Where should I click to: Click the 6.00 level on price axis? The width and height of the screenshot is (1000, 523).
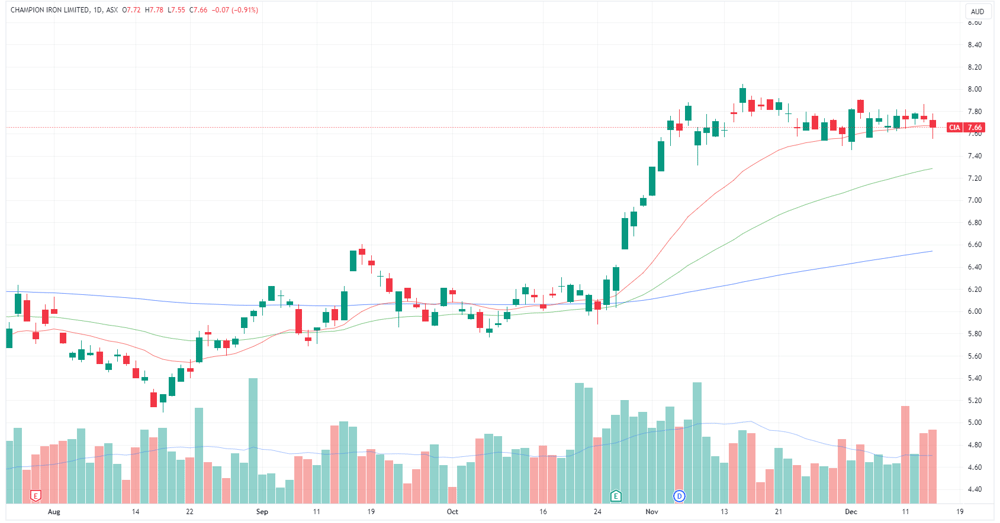pyautogui.click(x=974, y=312)
